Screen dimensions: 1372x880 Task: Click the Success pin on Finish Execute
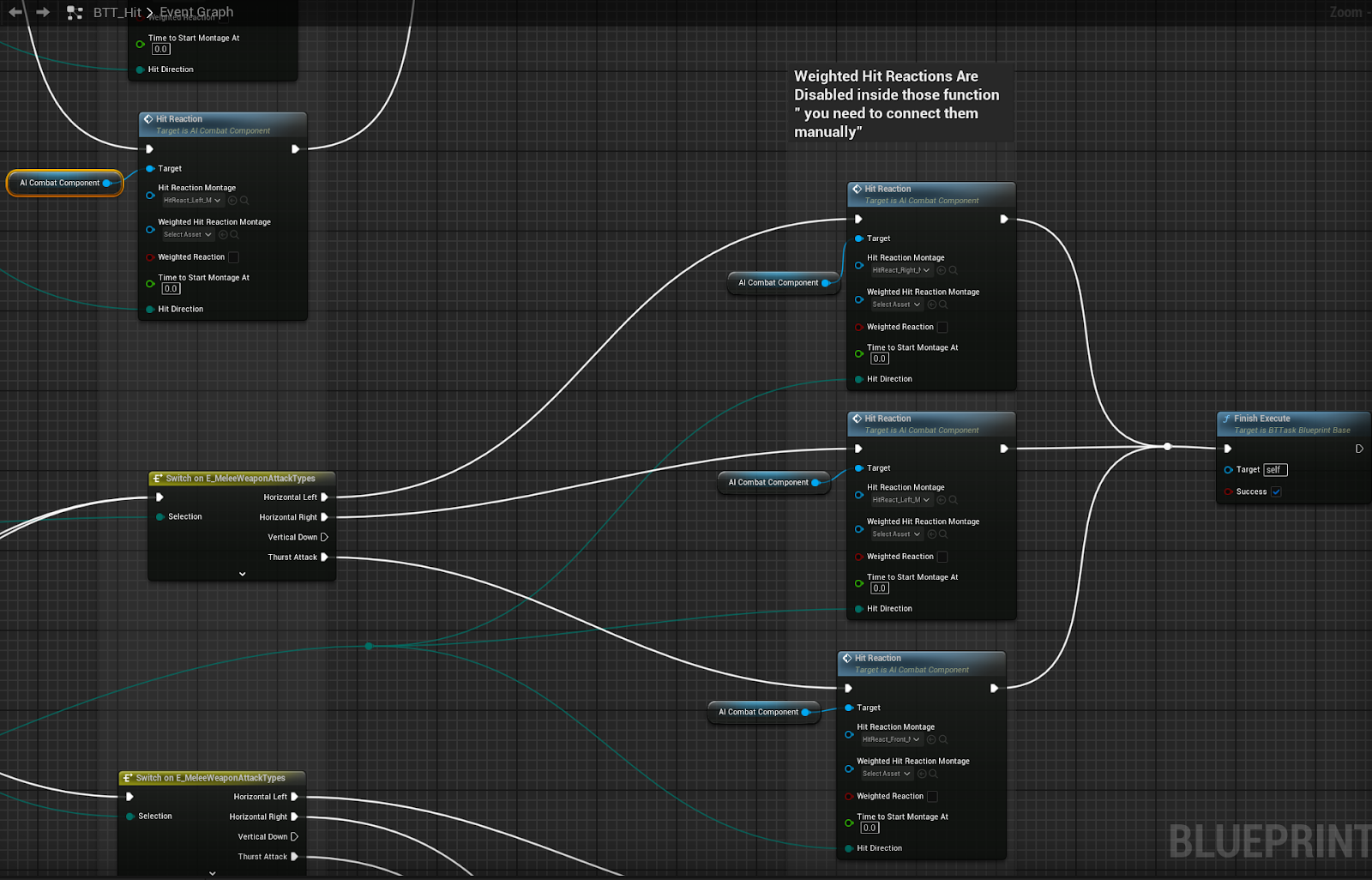[x=1229, y=491]
